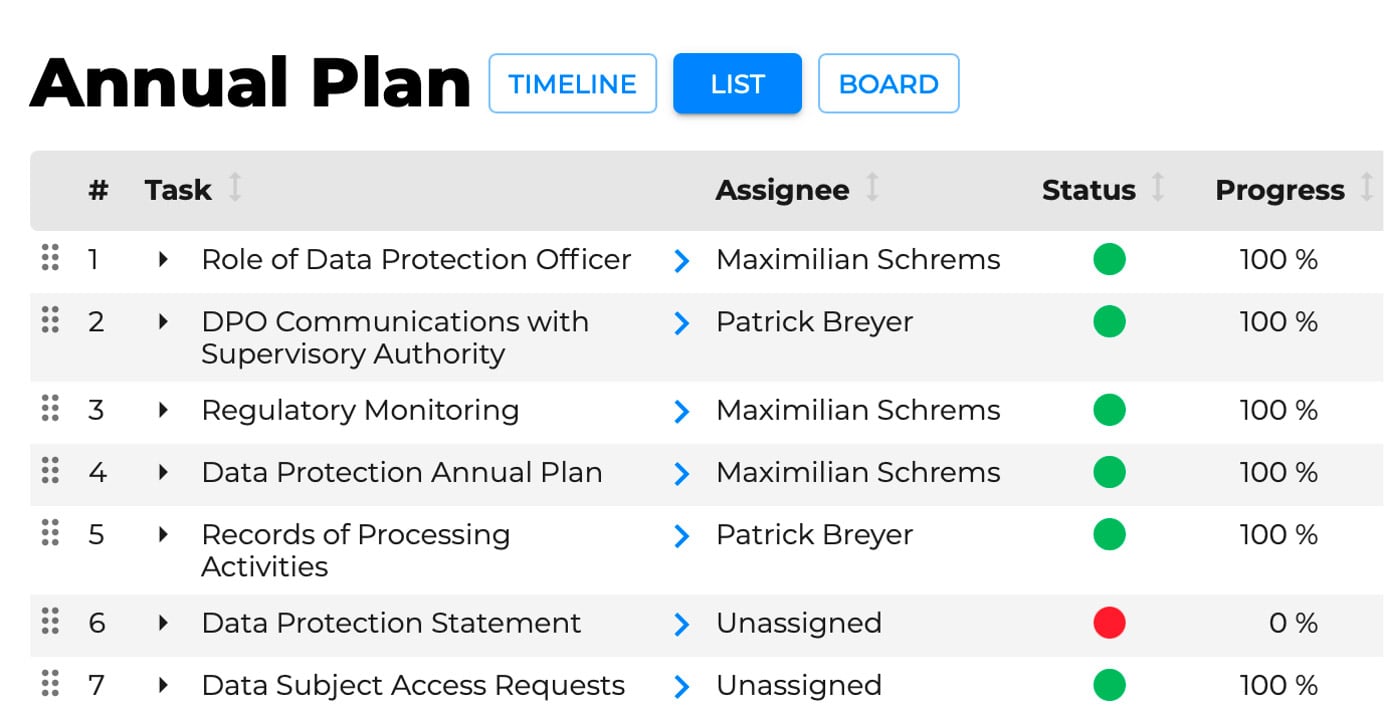1385x714 pixels.
Task: Expand DPO Communications with Supervisory Authority row
Action: pyautogui.click(x=163, y=322)
